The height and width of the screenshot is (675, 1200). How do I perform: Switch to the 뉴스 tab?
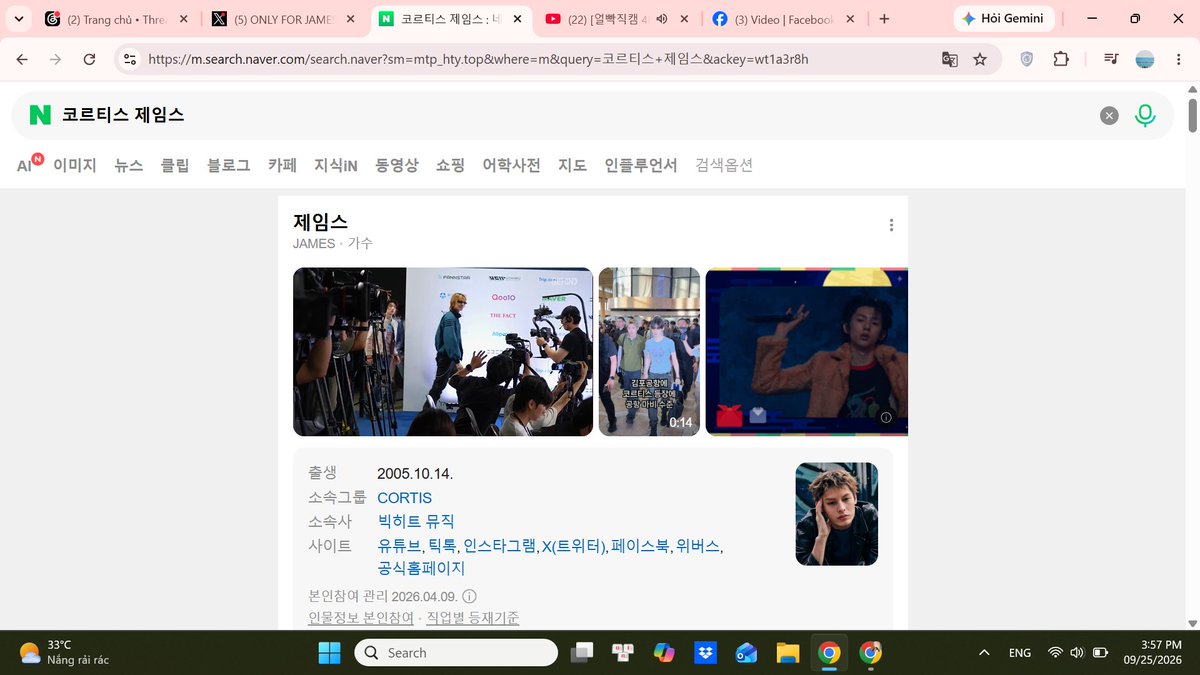tap(129, 165)
